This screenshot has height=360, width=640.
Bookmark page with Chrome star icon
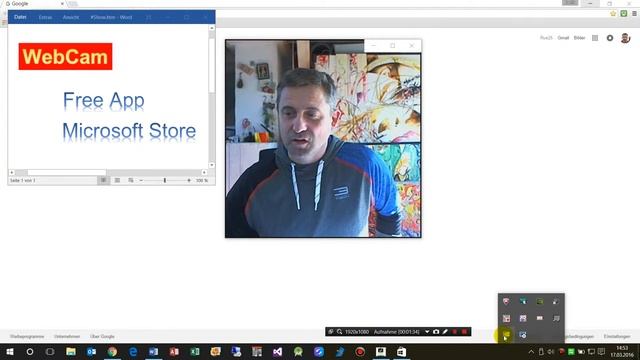tap(613, 13)
